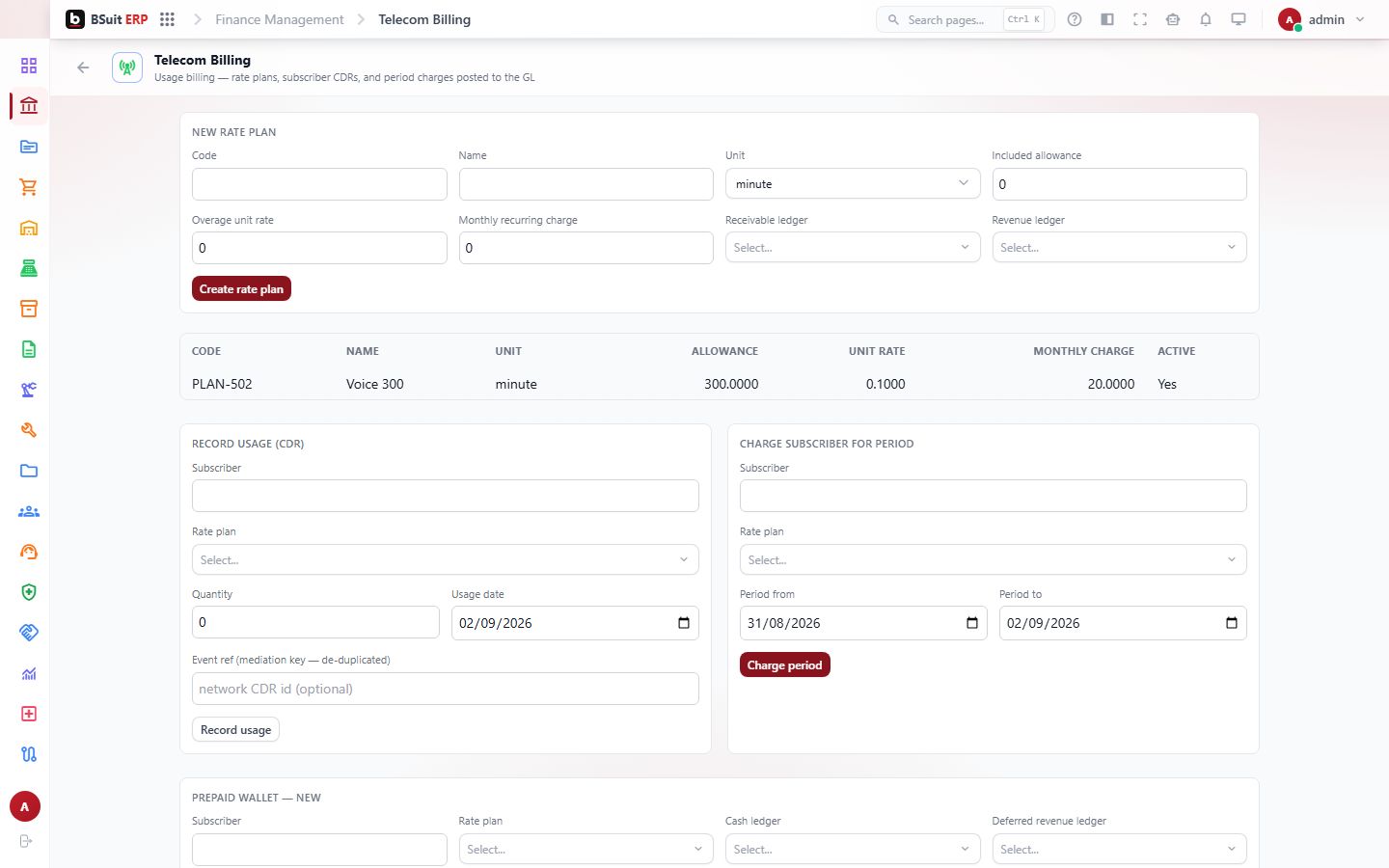Open the Deferred revenue ledger dropdown
The height and width of the screenshot is (868, 1389).
1119,850
